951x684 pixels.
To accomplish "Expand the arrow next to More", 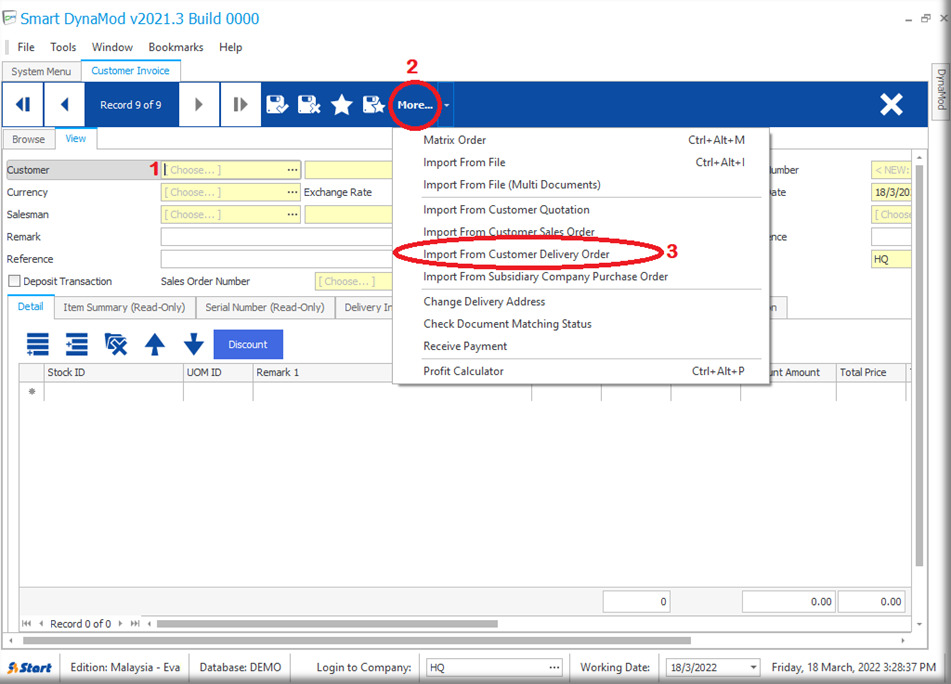I will click(448, 105).
